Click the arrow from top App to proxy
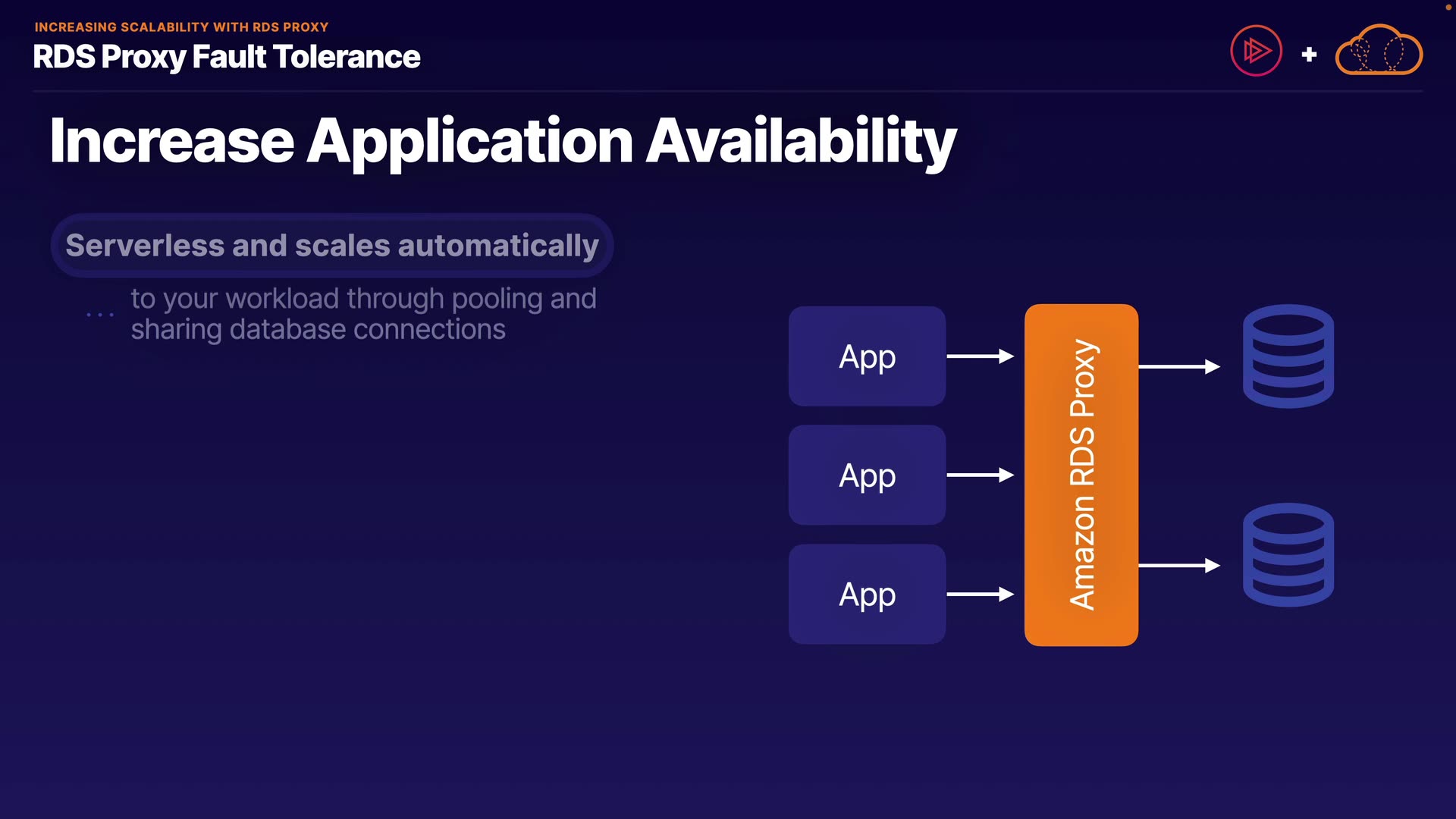 pyautogui.click(x=980, y=356)
